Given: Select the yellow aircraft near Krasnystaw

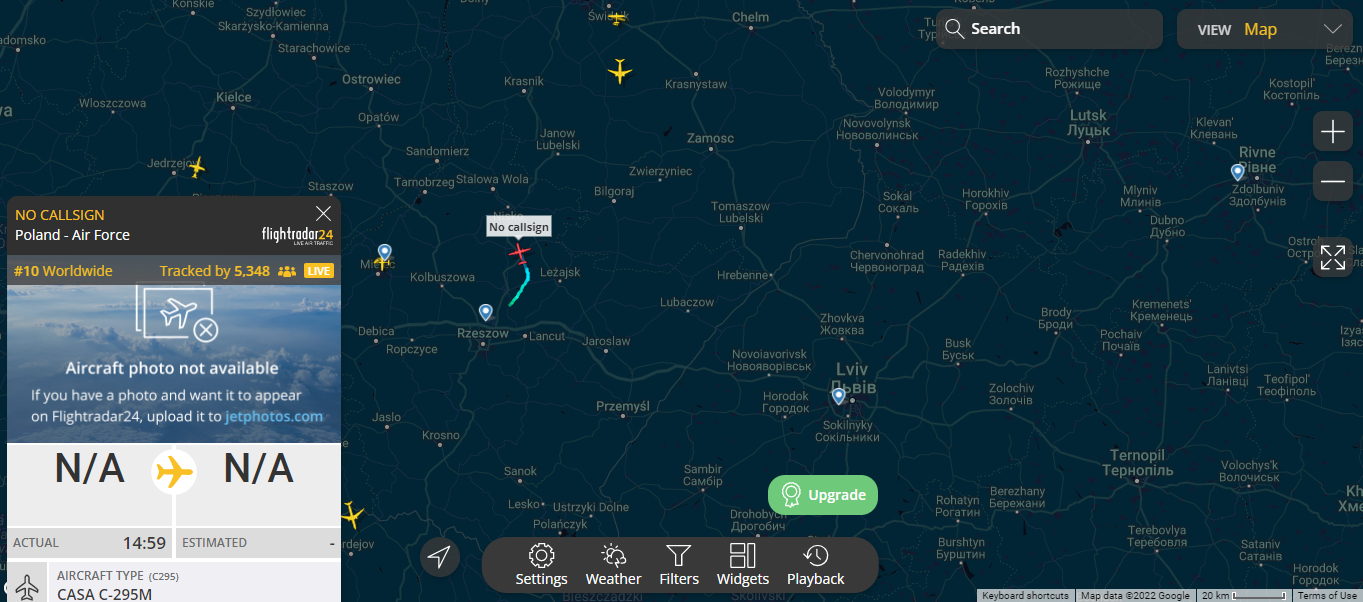Looking at the screenshot, I should (x=620, y=71).
